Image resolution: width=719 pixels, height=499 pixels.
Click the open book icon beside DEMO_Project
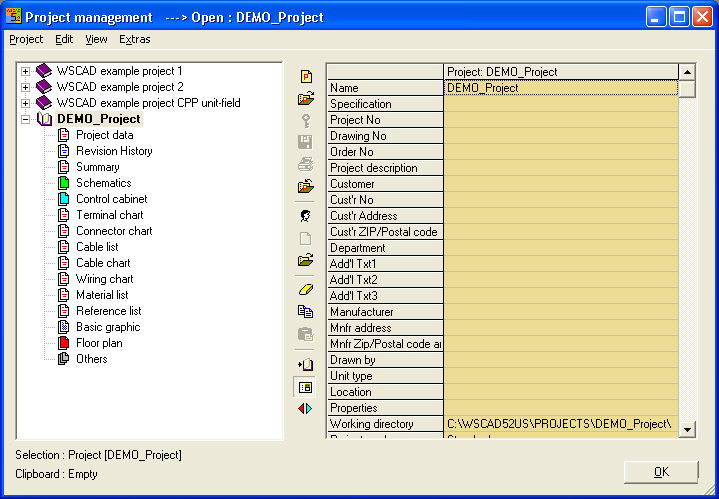(x=44, y=119)
